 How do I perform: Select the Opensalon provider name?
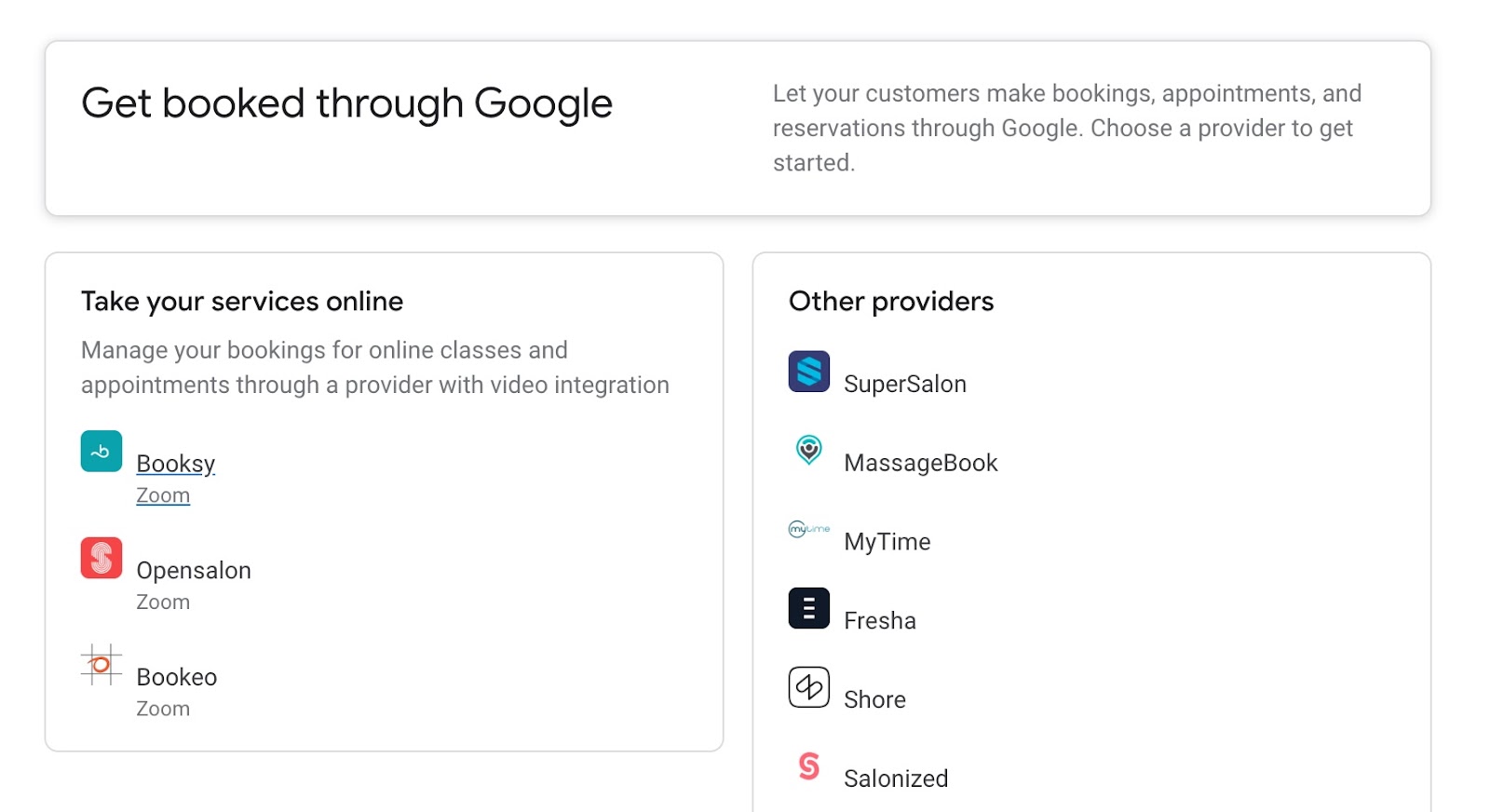click(194, 570)
